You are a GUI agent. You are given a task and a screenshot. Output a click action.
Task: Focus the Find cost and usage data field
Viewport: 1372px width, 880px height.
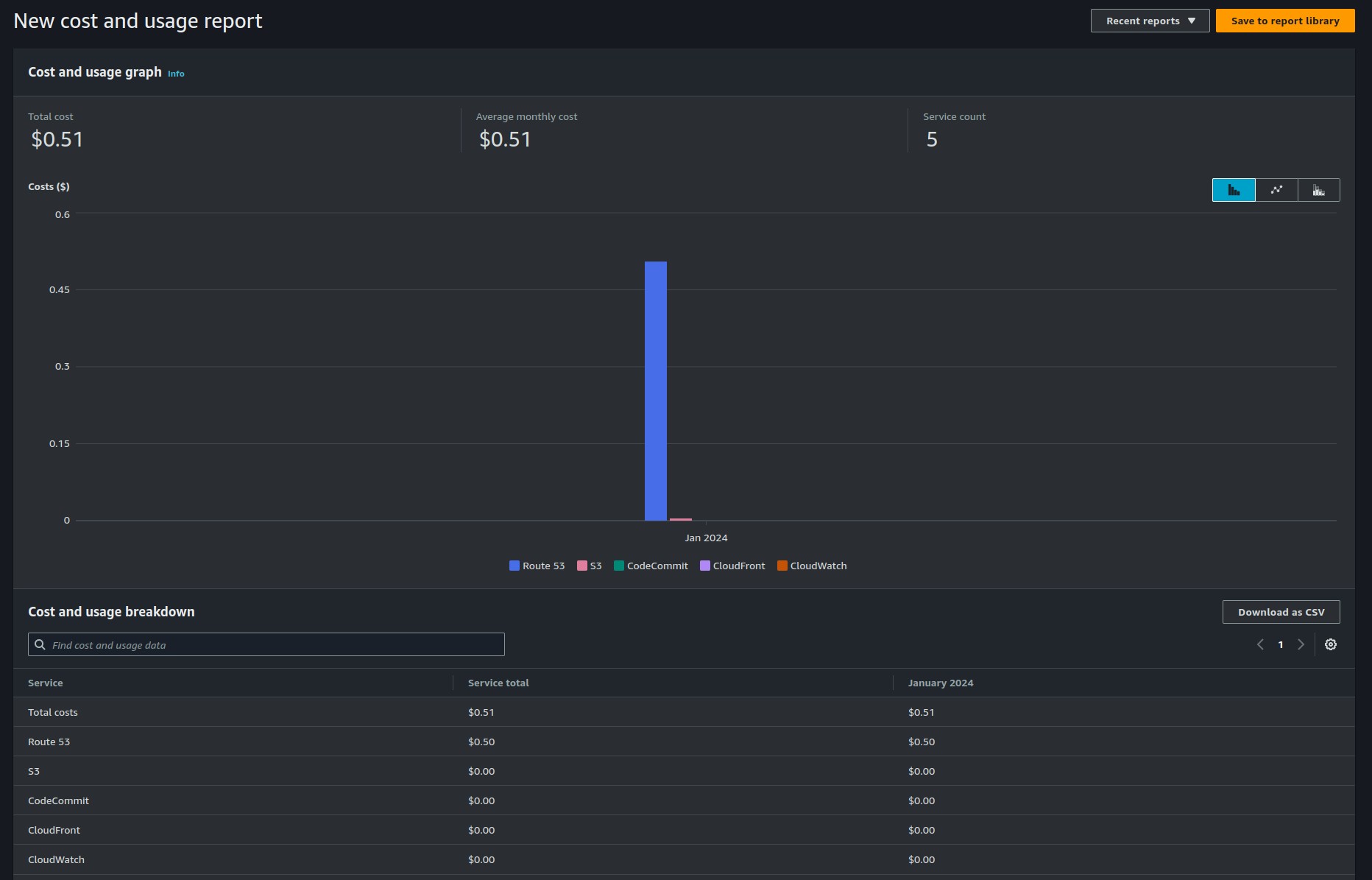coord(266,644)
